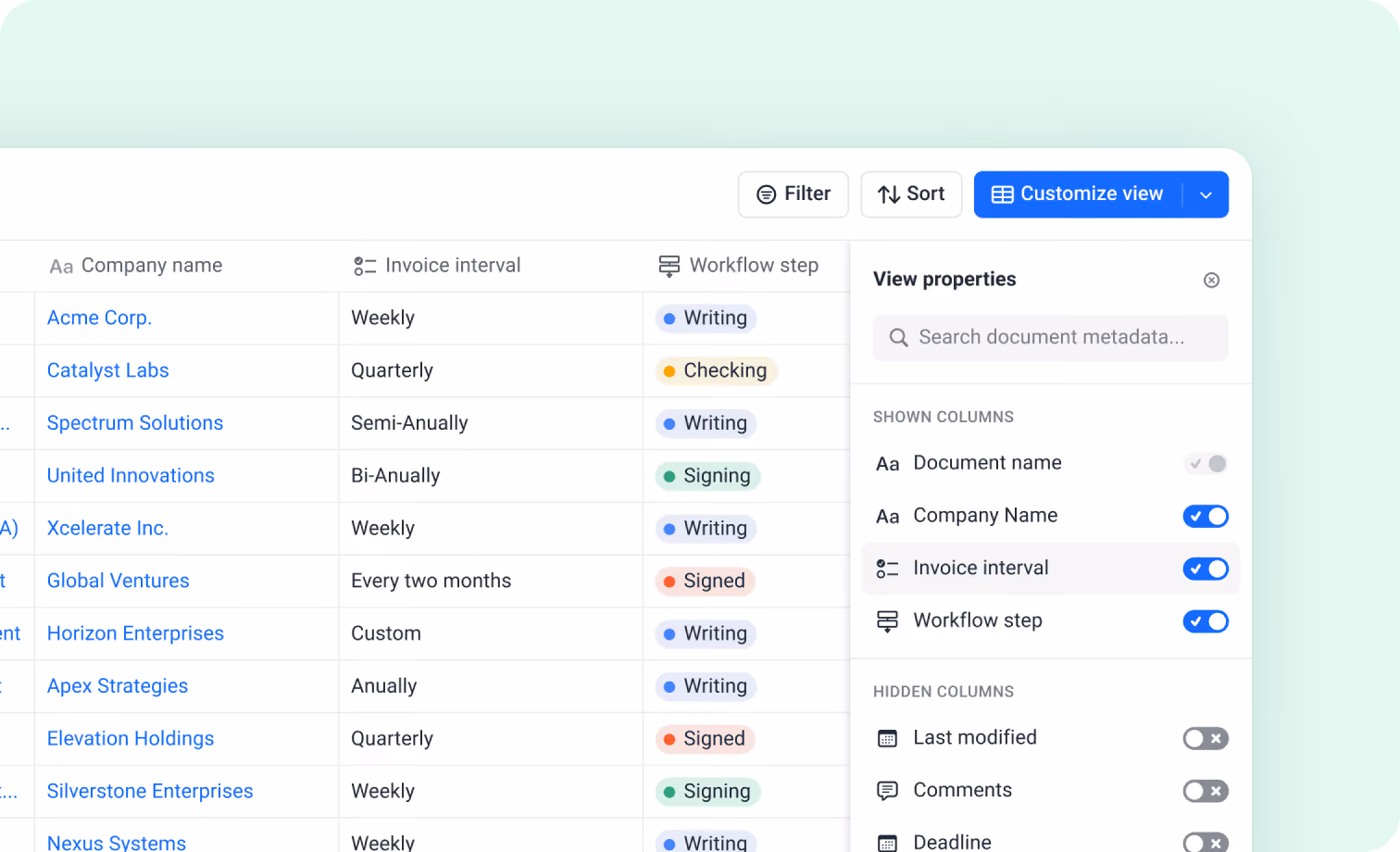The image size is (1400, 852).
Task: Open United Innovations link
Action: pos(131,476)
